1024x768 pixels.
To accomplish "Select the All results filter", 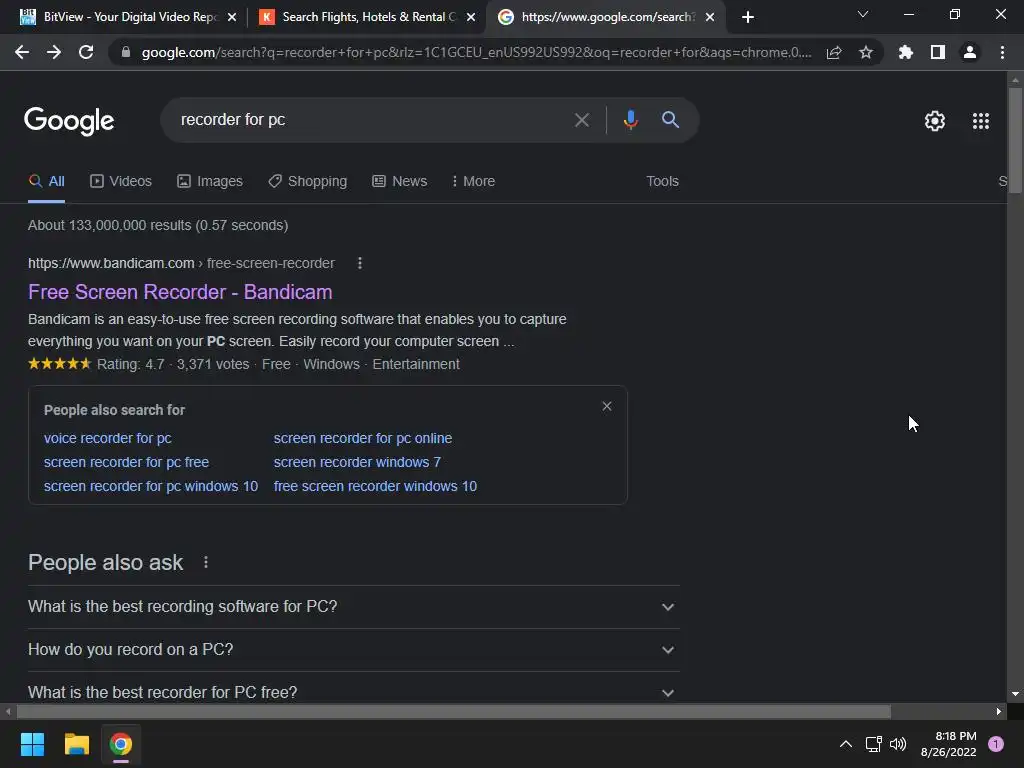I will 46,182.
